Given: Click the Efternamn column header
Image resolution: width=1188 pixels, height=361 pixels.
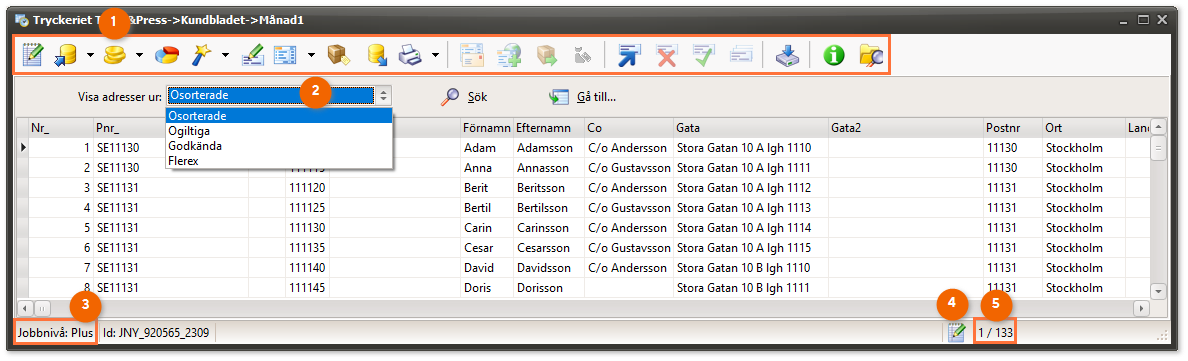Looking at the screenshot, I should click(x=548, y=127).
